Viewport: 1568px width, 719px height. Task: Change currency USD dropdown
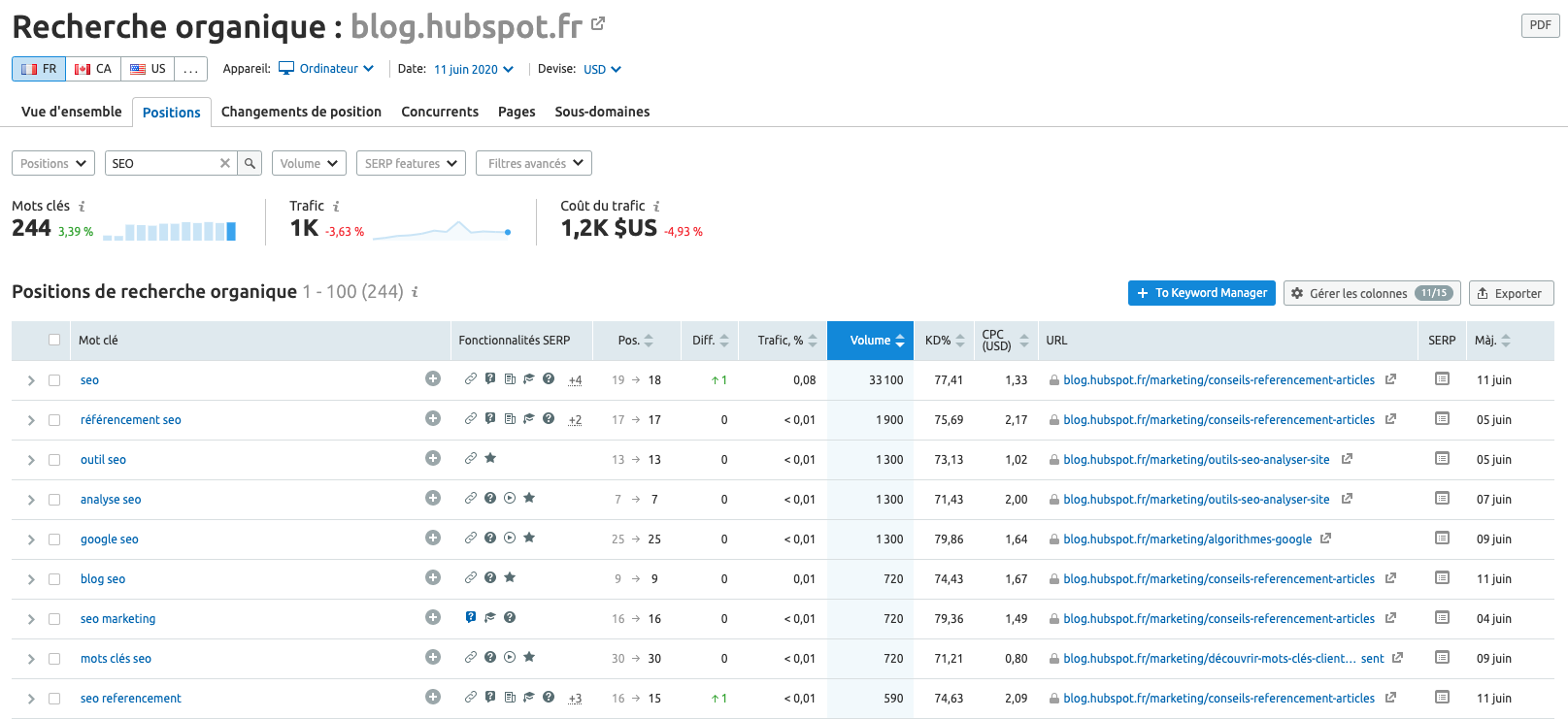tap(602, 69)
